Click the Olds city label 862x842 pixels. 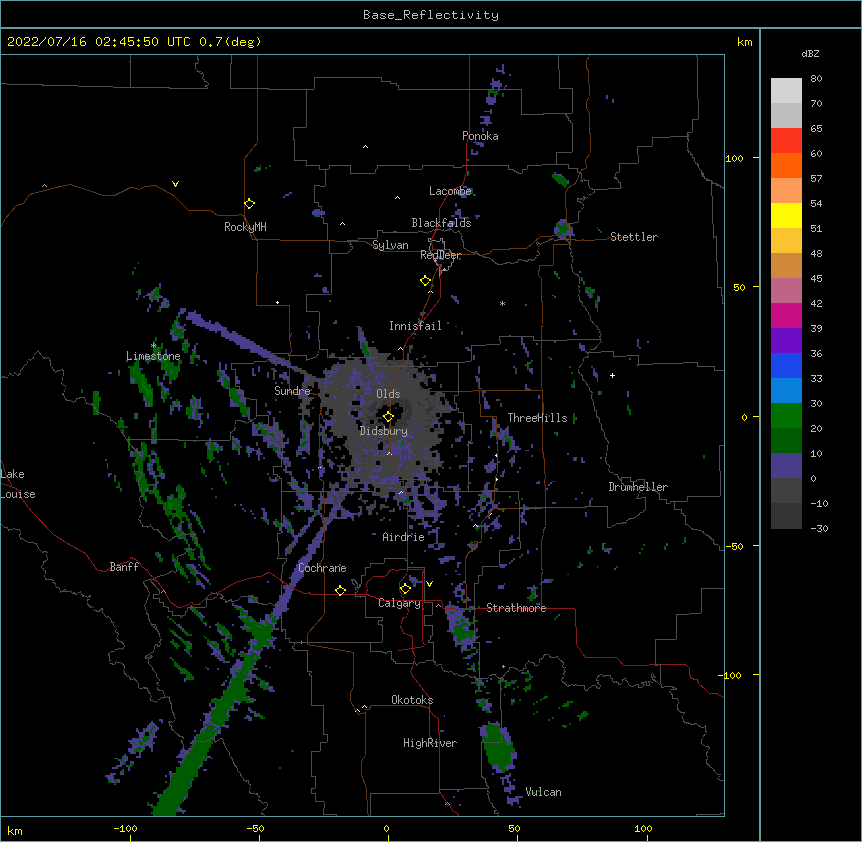(388, 394)
